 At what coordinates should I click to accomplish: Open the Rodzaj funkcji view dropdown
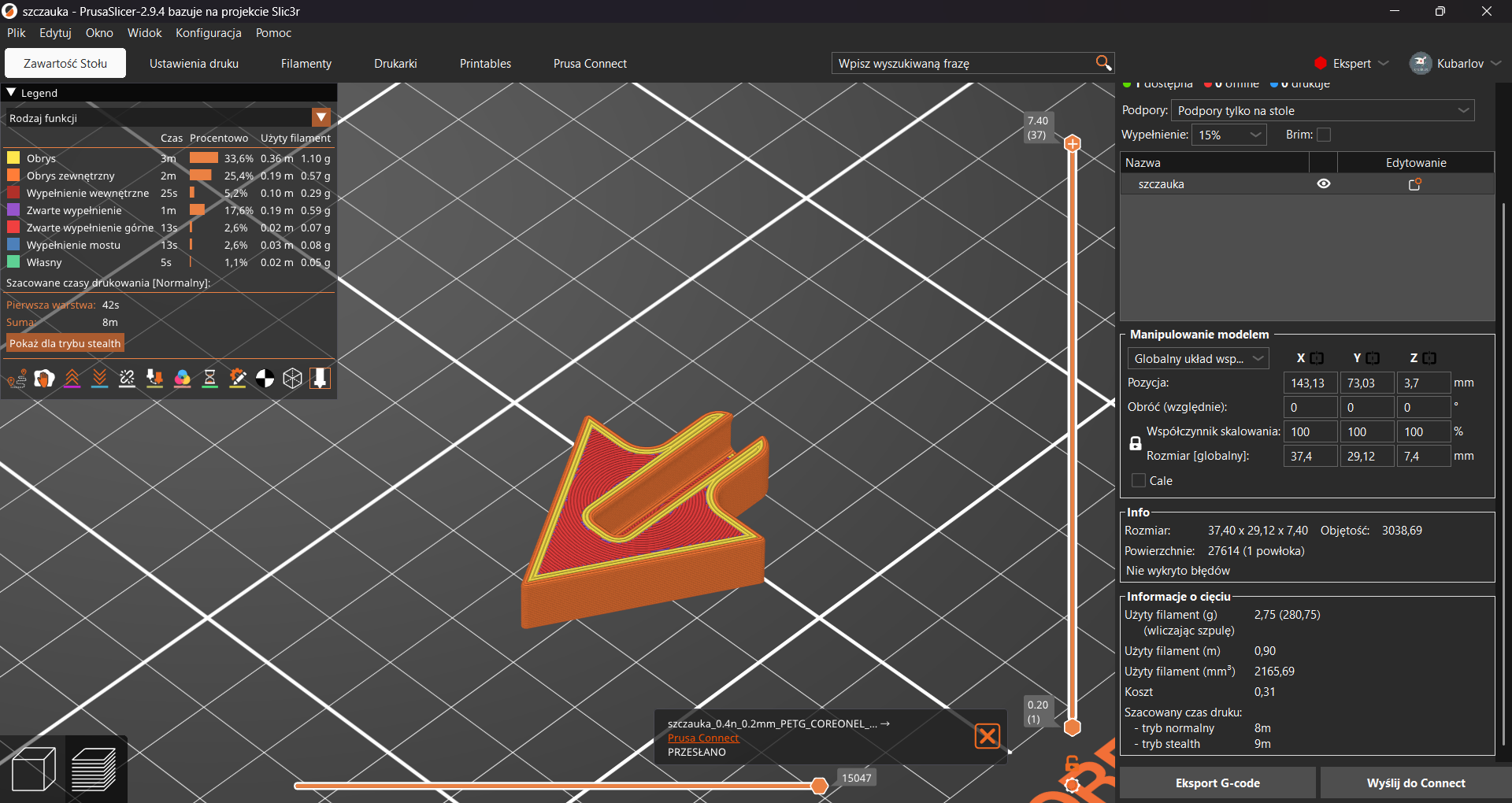[x=321, y=117]
